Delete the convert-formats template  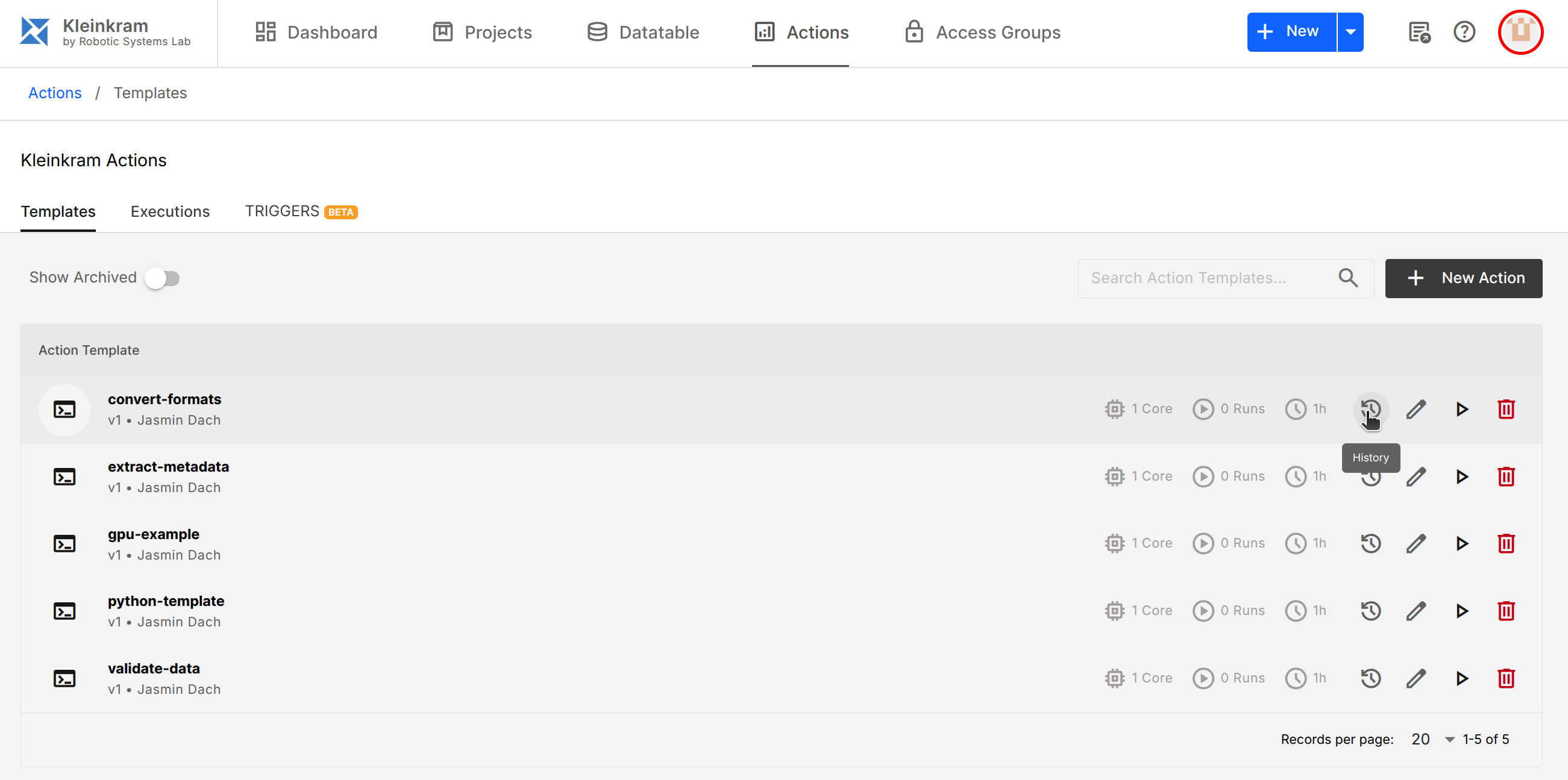click(x=1506, y=409)
